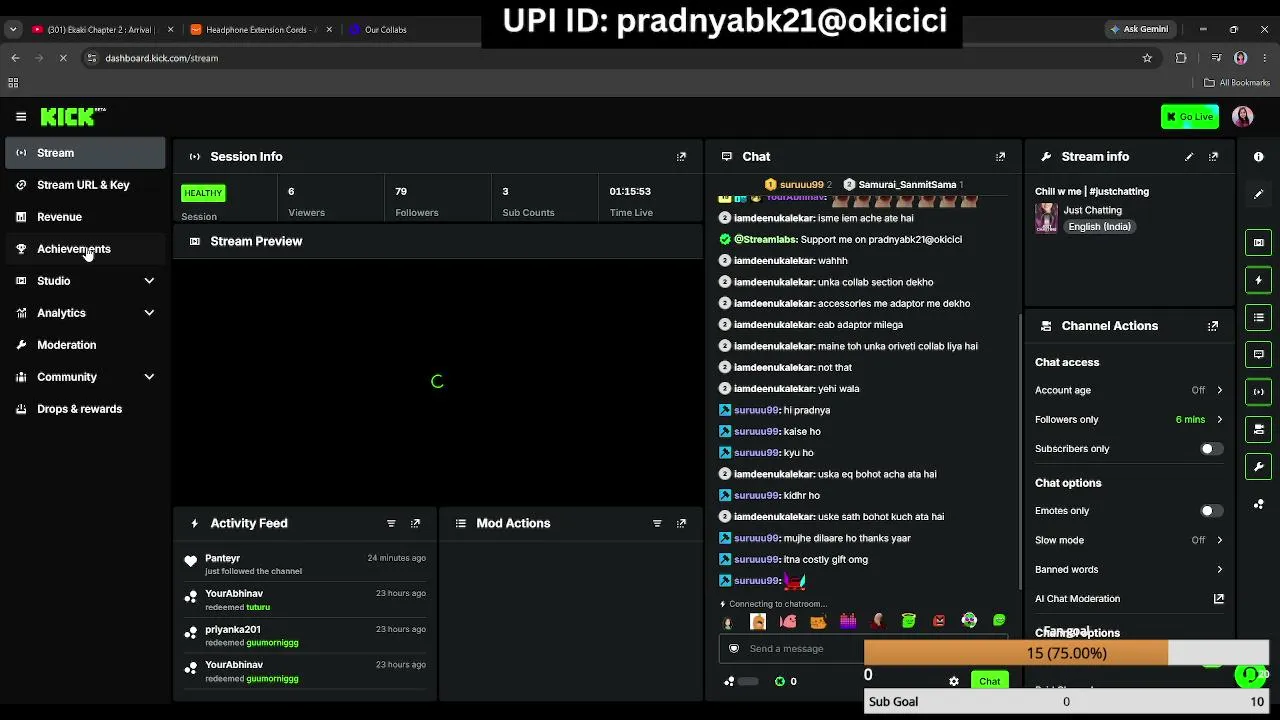Toggle Chat widget icon in right rail
Viewport: 1280px width, 720px height.
pos(1259,354)
